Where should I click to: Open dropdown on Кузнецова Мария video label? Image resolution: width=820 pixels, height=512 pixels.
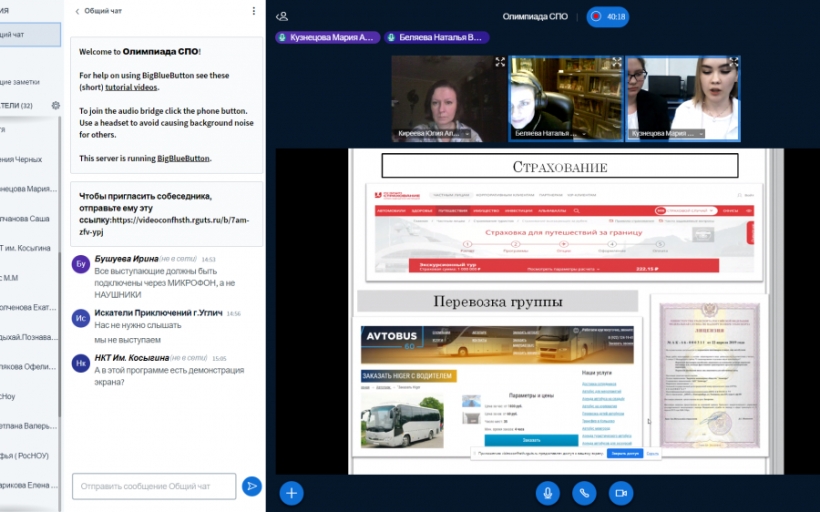pyautogui.click(x=701, y=134)
